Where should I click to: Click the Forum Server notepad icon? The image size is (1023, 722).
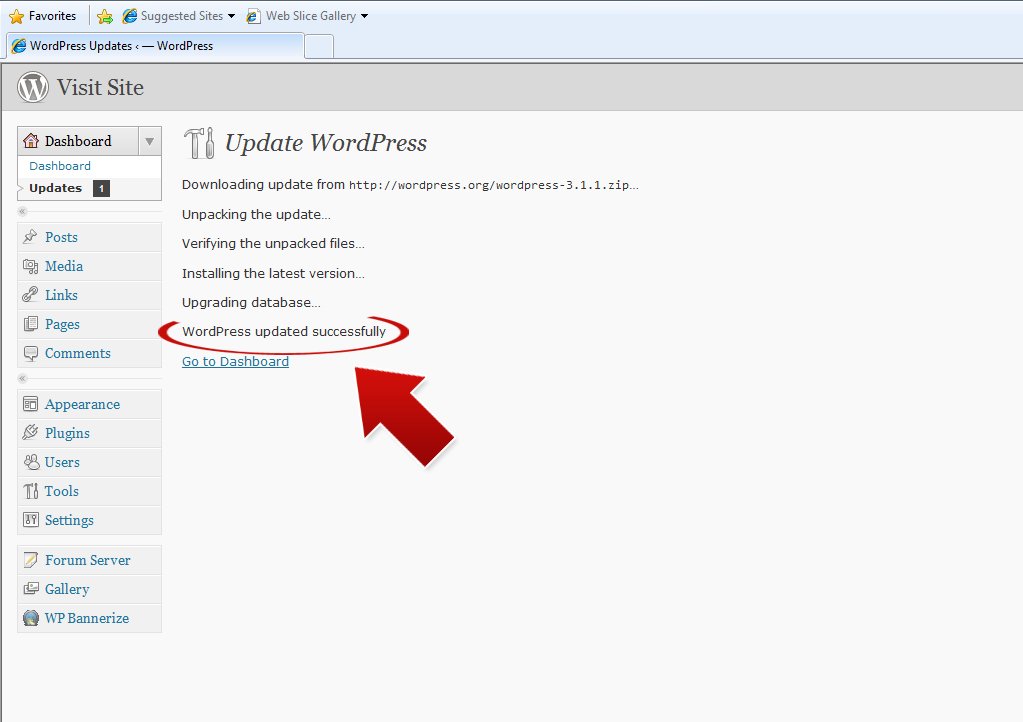[x=30, y=560]
